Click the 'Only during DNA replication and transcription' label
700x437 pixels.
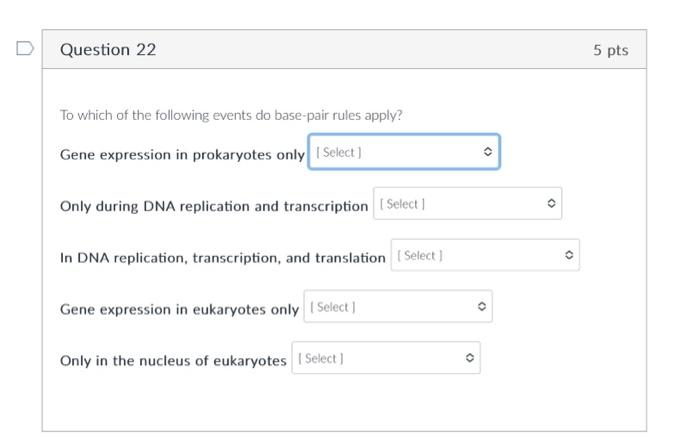click(x=214, y=206)
